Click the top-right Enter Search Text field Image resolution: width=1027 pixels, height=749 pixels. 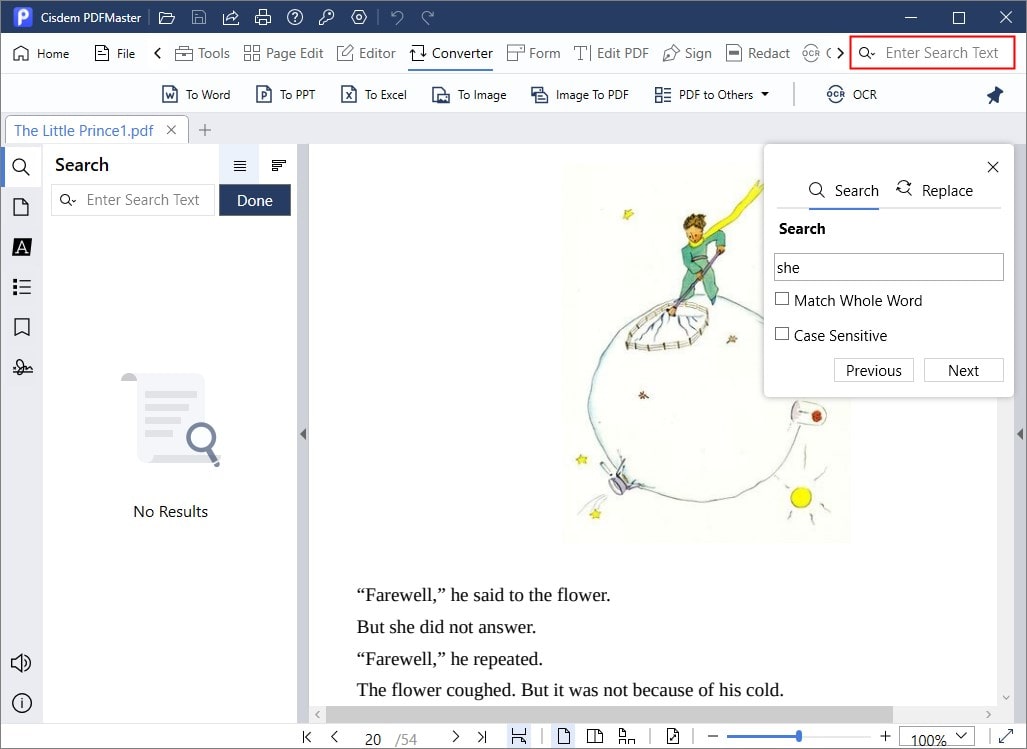(x=932, y=53)
